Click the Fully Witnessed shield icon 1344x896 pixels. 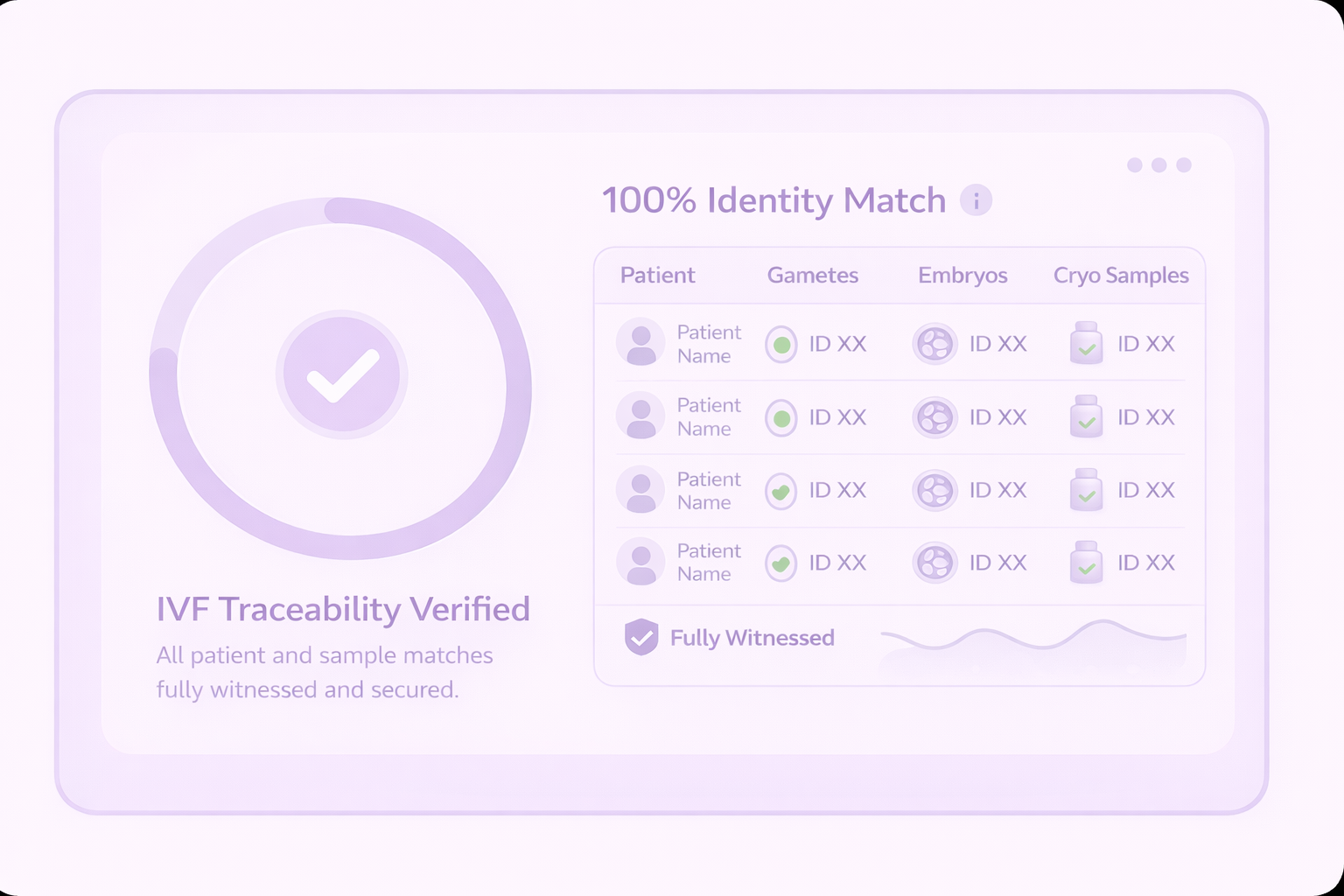tap(641, 637)
